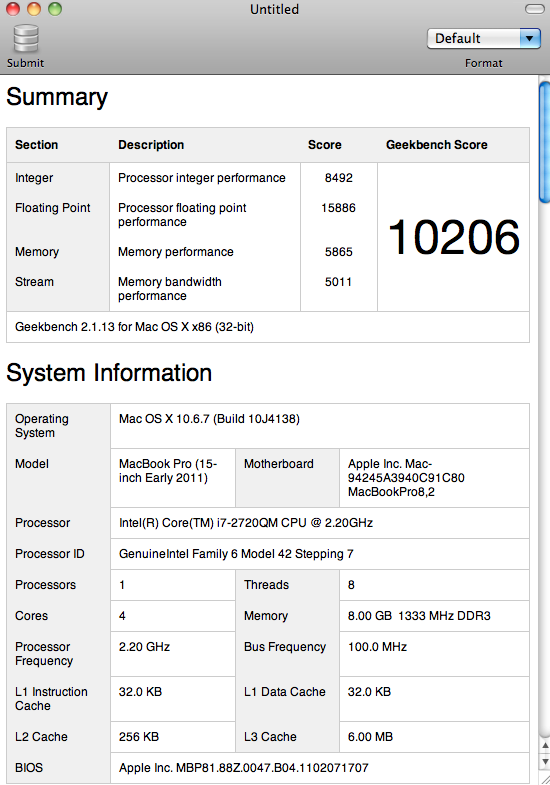
Task: Click the 2.20 GHz processor frequency value
Action: coord(144,647)
